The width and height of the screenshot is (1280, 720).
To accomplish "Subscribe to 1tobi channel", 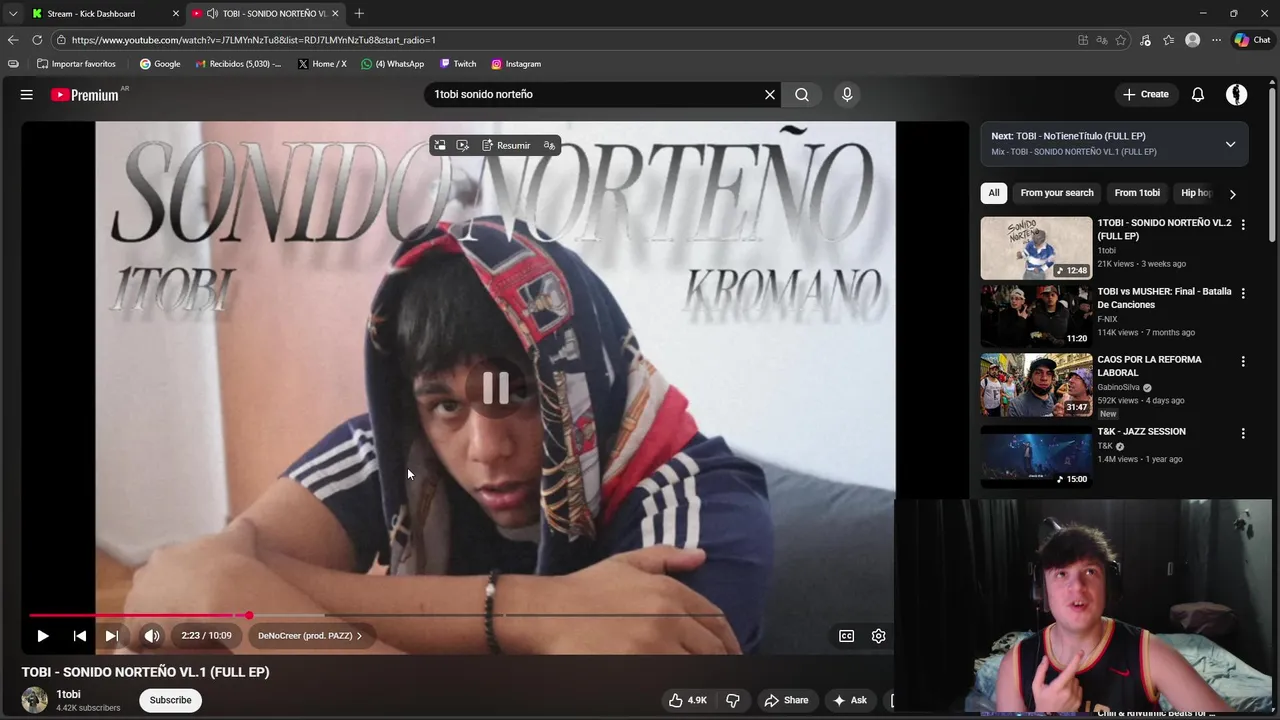I will coord(170,700).
